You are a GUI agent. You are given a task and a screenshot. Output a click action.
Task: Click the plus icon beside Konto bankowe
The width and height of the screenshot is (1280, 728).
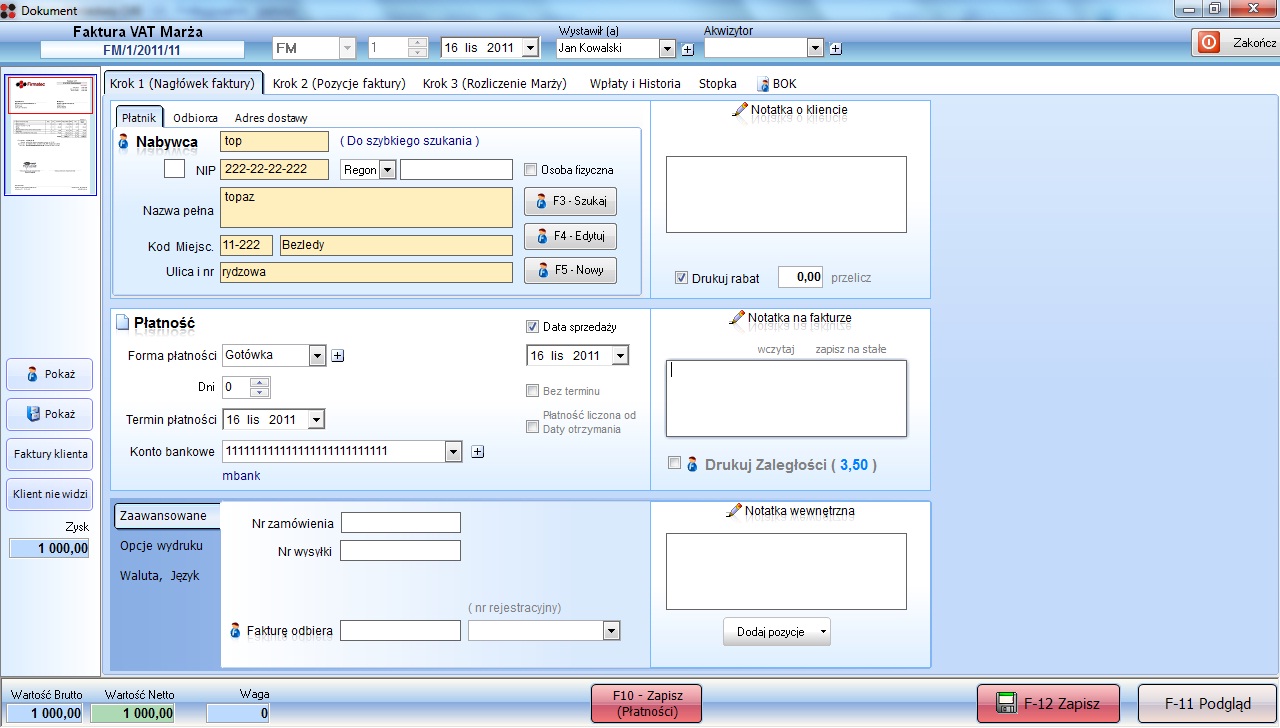pos(477,452)
